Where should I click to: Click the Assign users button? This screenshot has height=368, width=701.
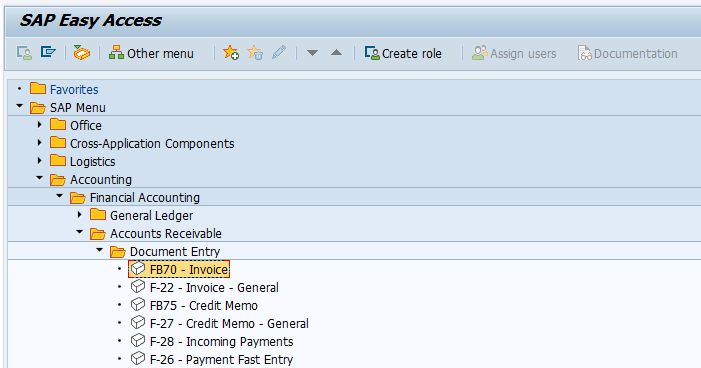pyautogui.click(x=514, y=53)
